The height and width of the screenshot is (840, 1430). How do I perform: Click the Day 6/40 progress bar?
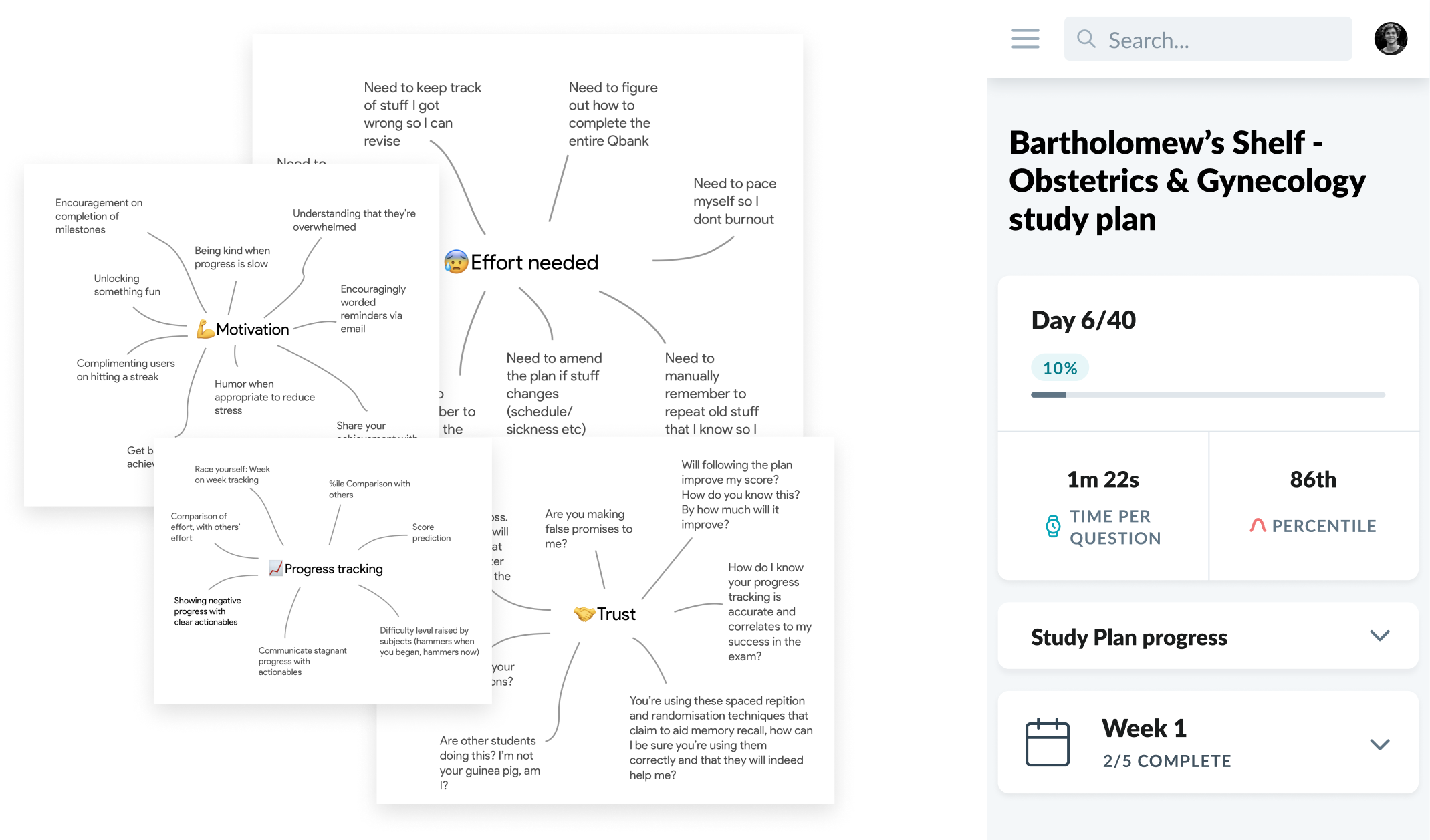coord(1207,395)
